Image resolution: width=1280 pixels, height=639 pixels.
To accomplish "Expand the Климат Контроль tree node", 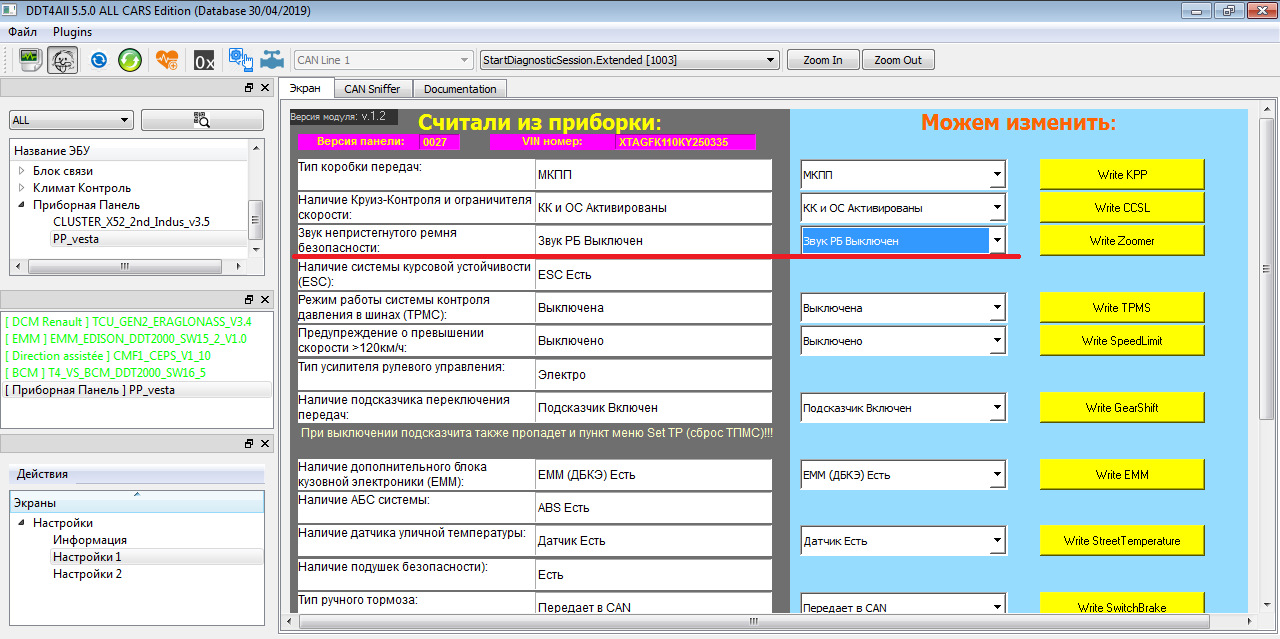I will tap(21, 188).
